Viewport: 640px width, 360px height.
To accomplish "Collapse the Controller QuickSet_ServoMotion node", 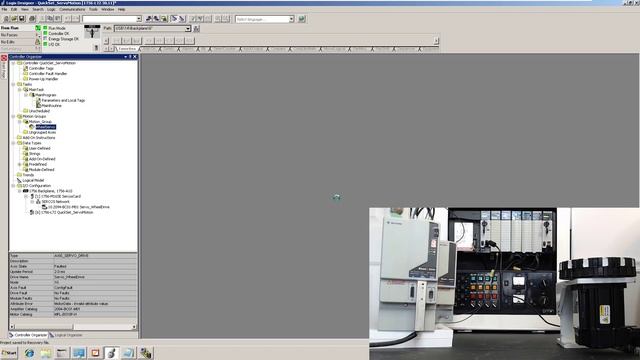I will pos(13,63).
